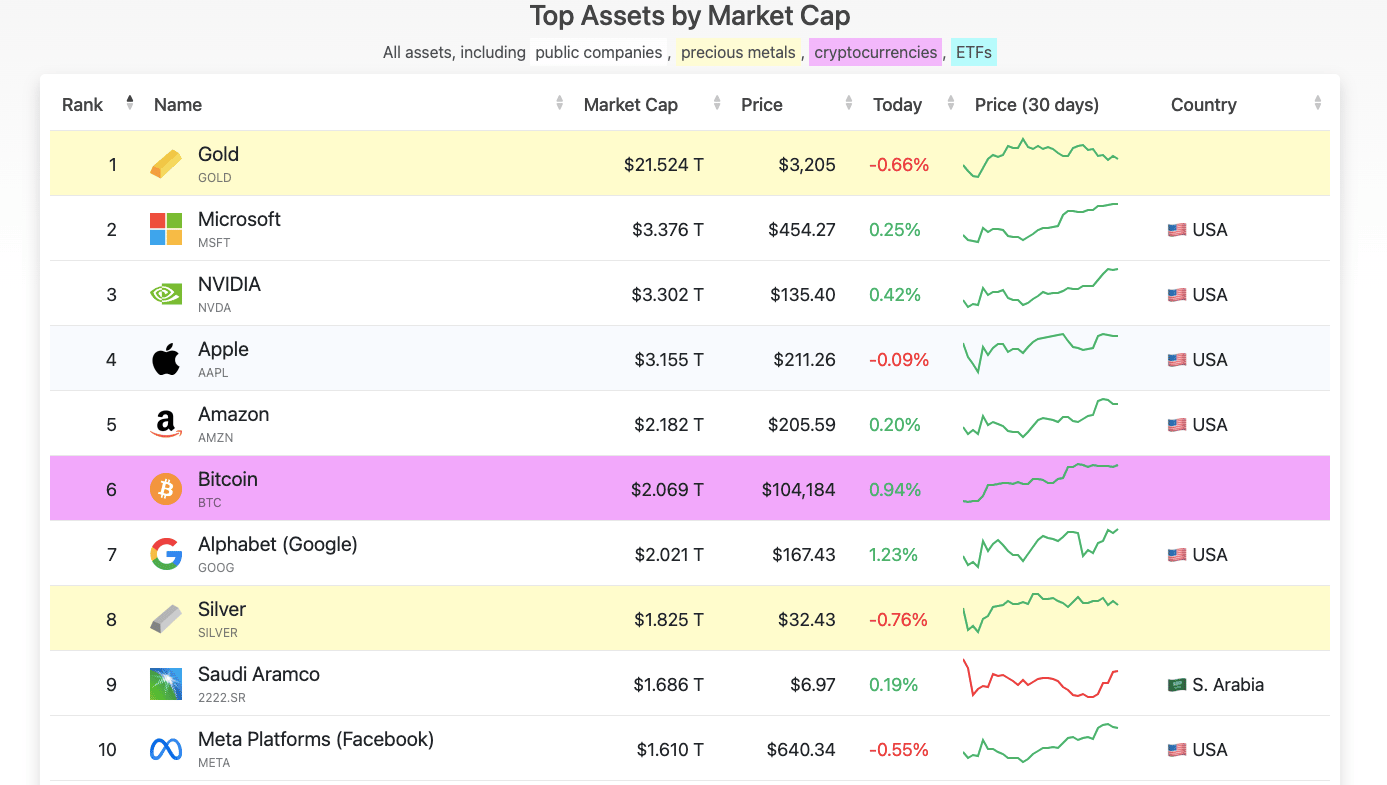This screenshot has height=785, width=1387.
Task: Click Microsoft's 30-day price chart
Action: 1040,223
